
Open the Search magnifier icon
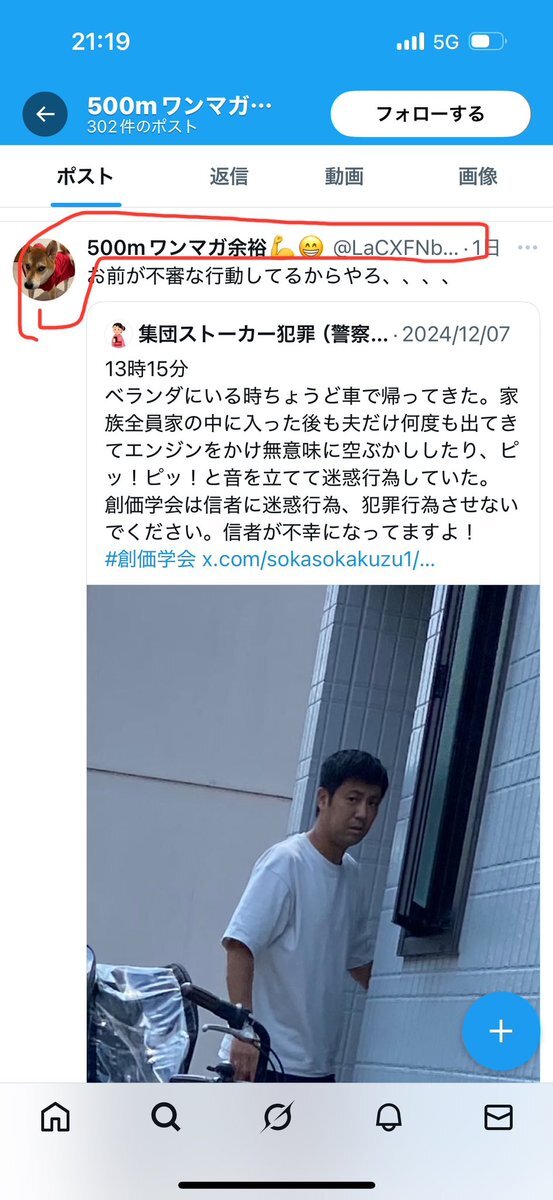[166, 1117]
